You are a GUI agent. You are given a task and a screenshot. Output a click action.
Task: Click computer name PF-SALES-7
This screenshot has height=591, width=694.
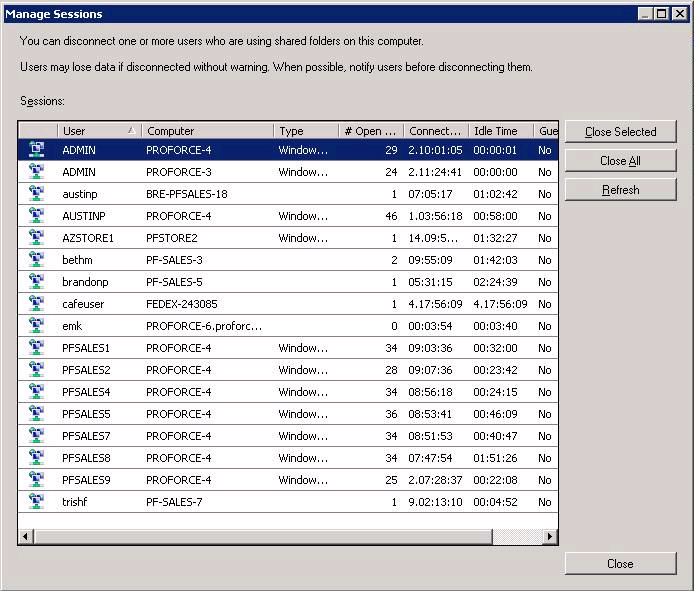pyautogui.click(x=174, y=502)
